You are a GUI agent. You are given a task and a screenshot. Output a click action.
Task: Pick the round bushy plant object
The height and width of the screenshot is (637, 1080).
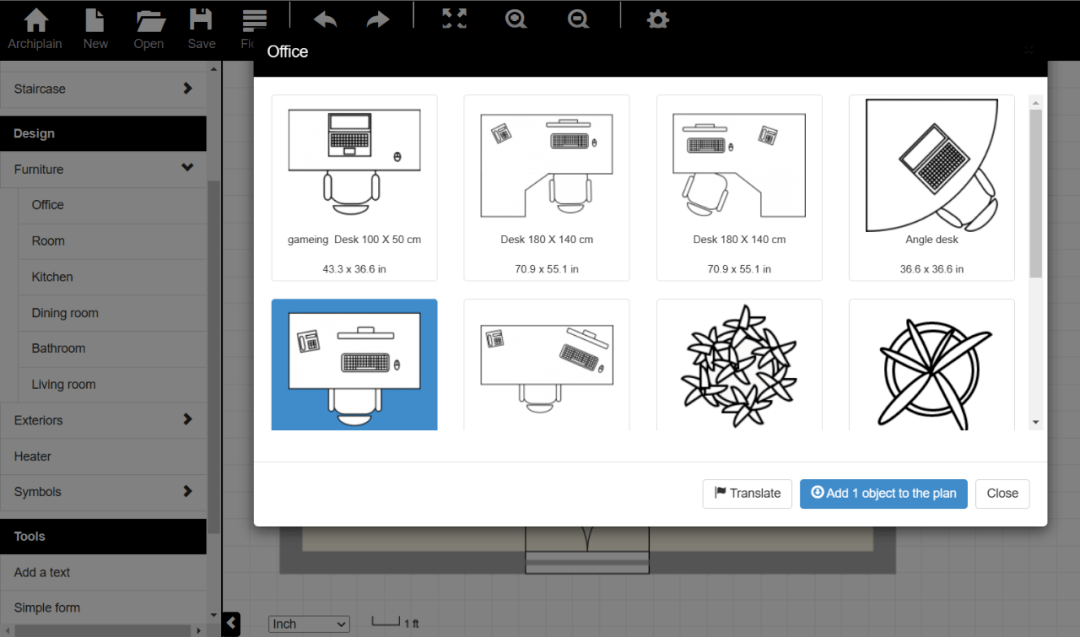tap(739, 365)
